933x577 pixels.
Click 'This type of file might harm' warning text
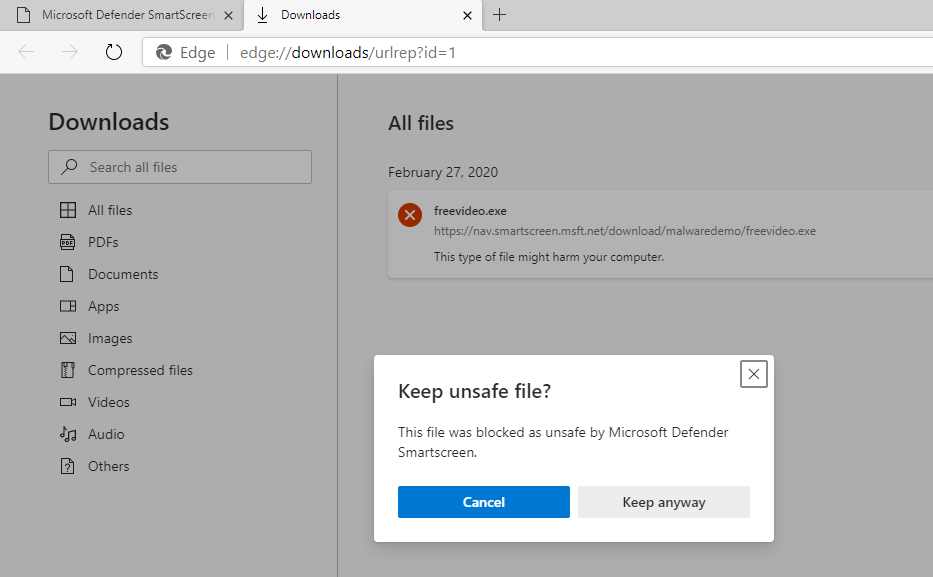(x=549, y=257)
